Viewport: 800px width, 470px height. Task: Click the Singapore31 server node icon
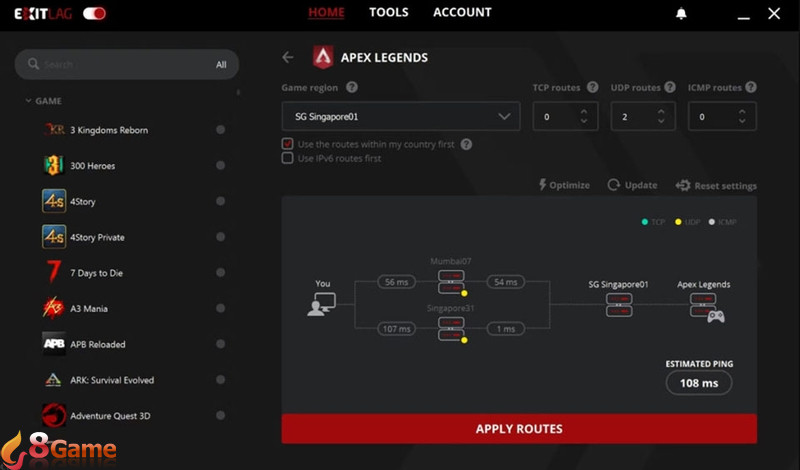pyautogui.click(x=451, y=329)
